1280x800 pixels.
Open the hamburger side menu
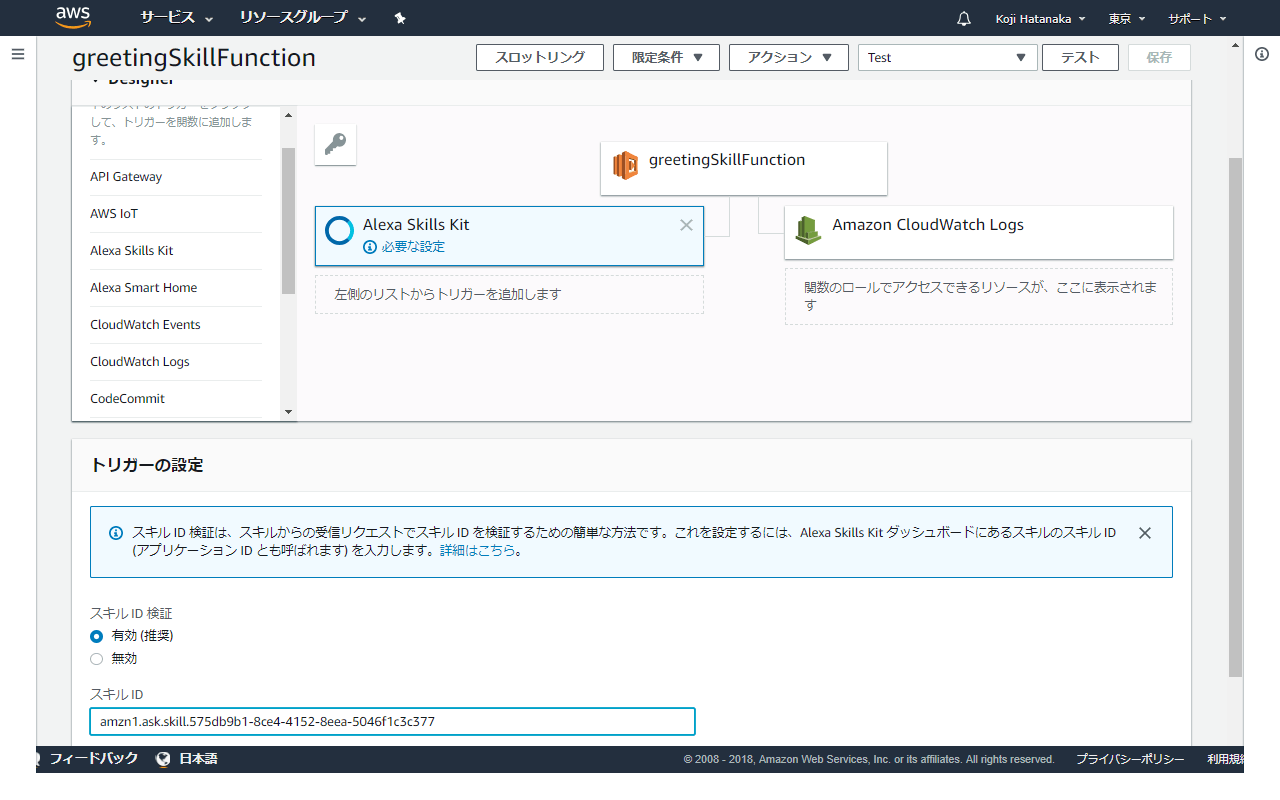[x=18, y=54]
